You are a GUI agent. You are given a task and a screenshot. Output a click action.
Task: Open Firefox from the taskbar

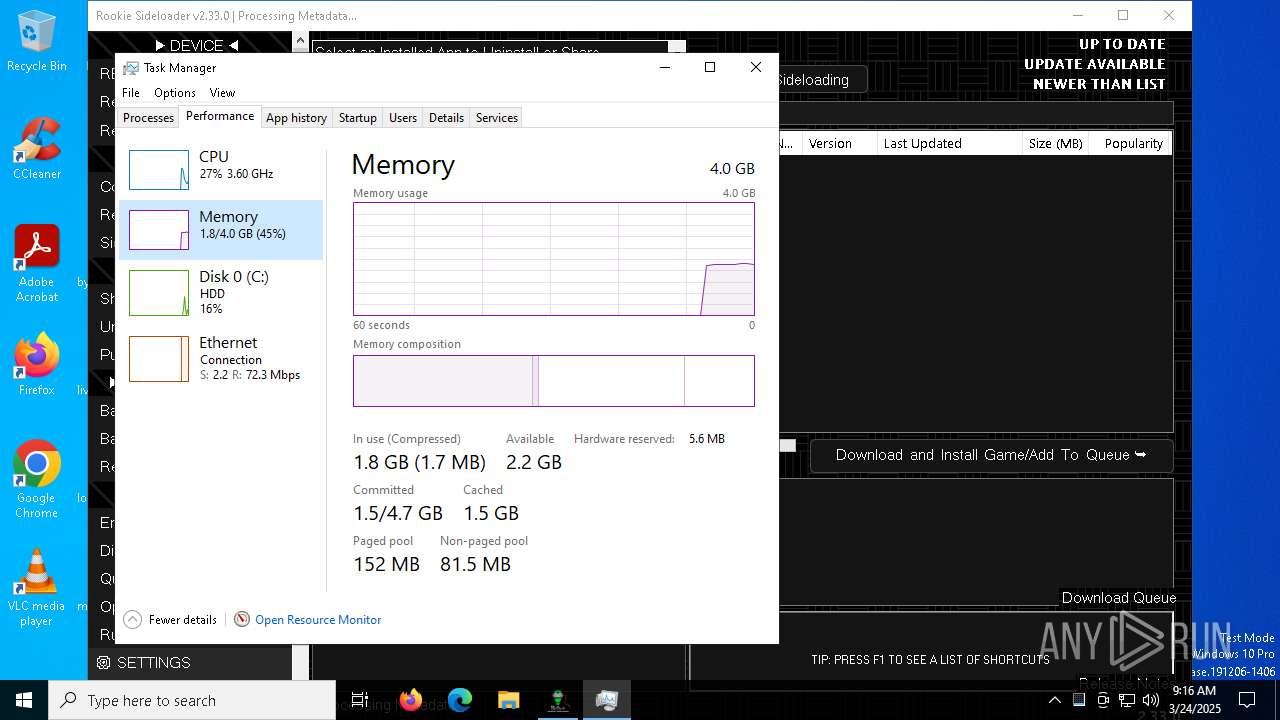pyautogui.click(x=411, y=700)
